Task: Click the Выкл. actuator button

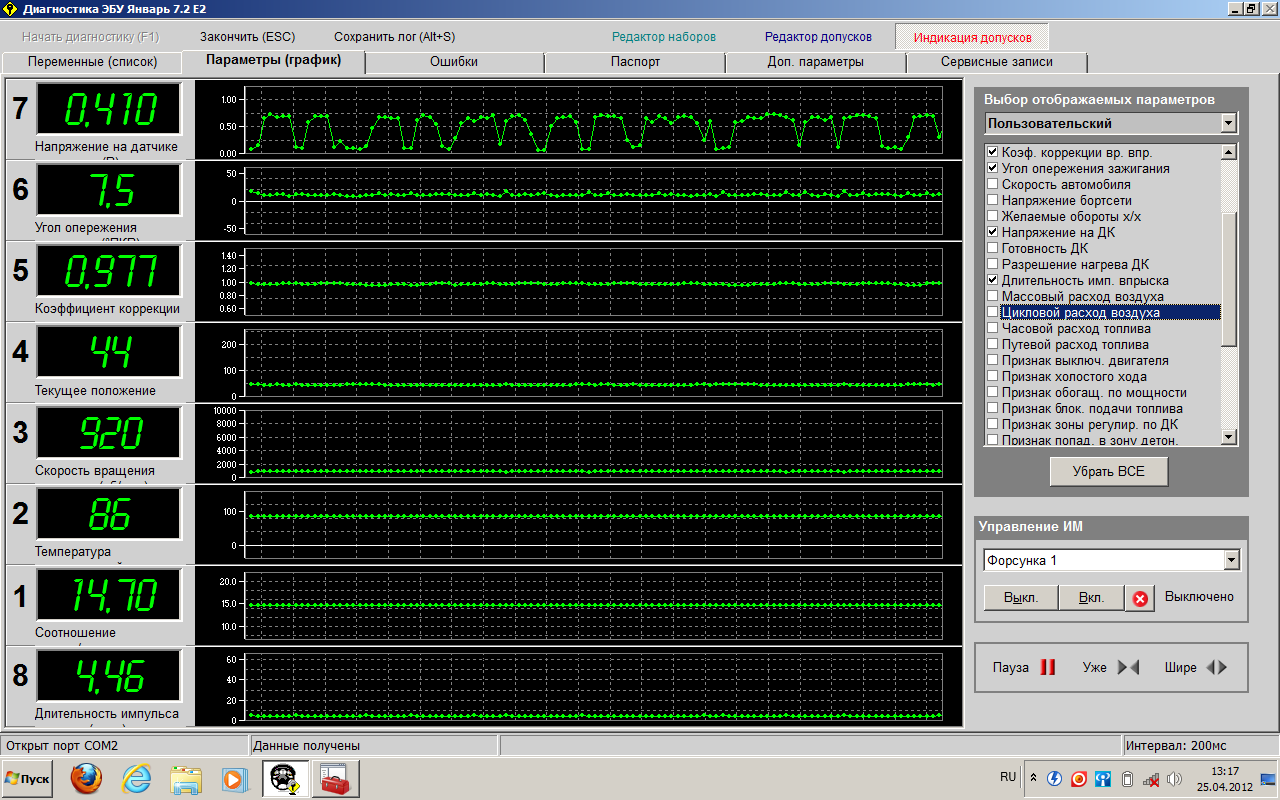Action: [x=1021, y=598]
